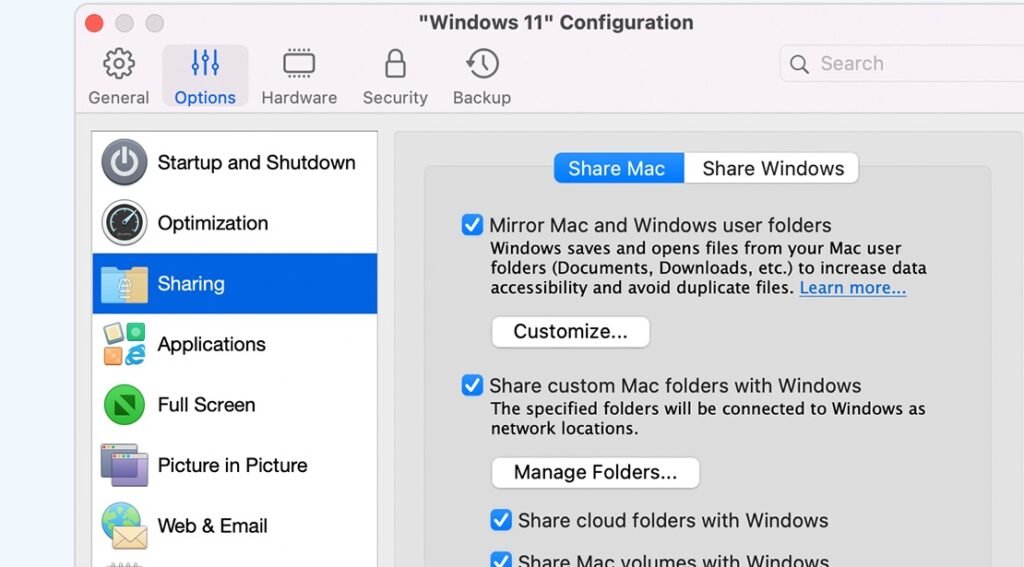This screenshot has height=567, width=1024.
Task: Click the General tab label
Action: [119, 98]
